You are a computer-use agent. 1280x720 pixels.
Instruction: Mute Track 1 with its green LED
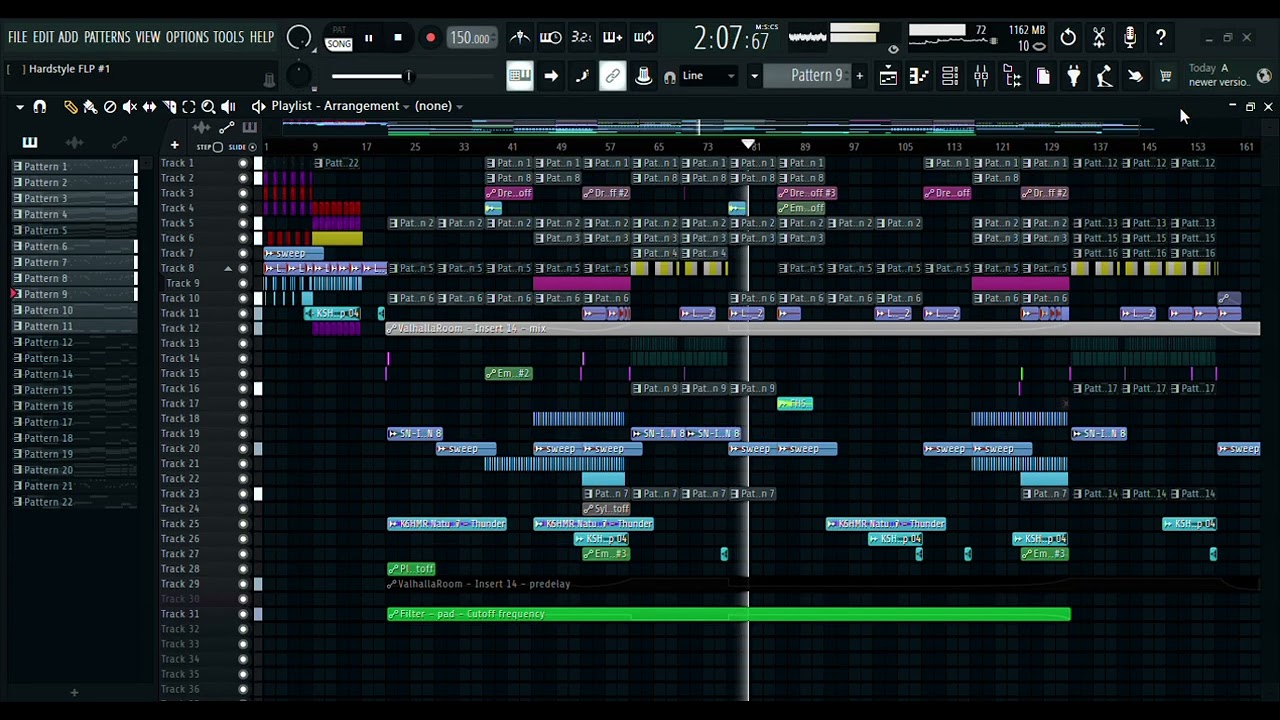coord(243,163)
